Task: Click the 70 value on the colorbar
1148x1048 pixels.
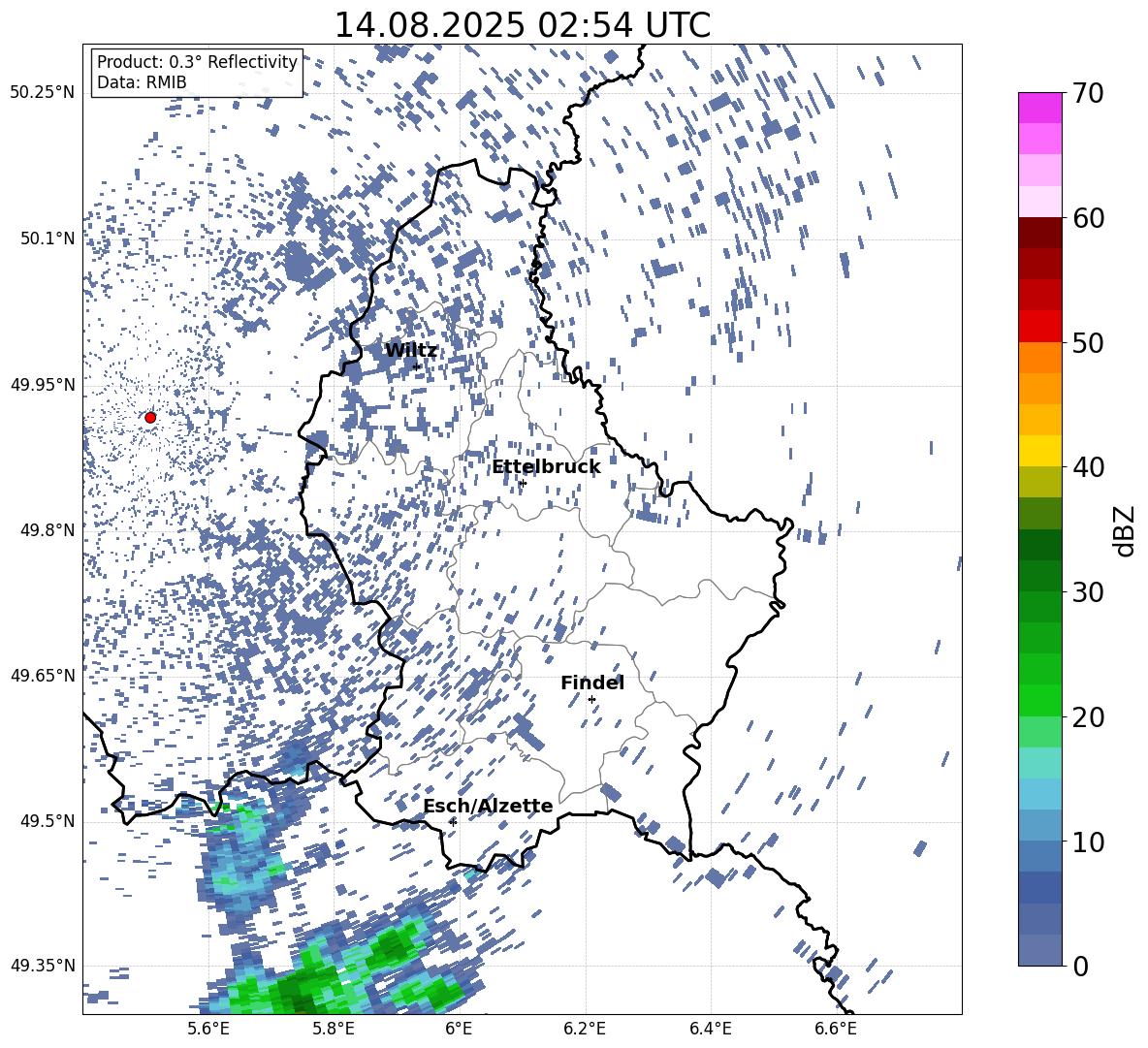Action: (x=1087, y=93)
